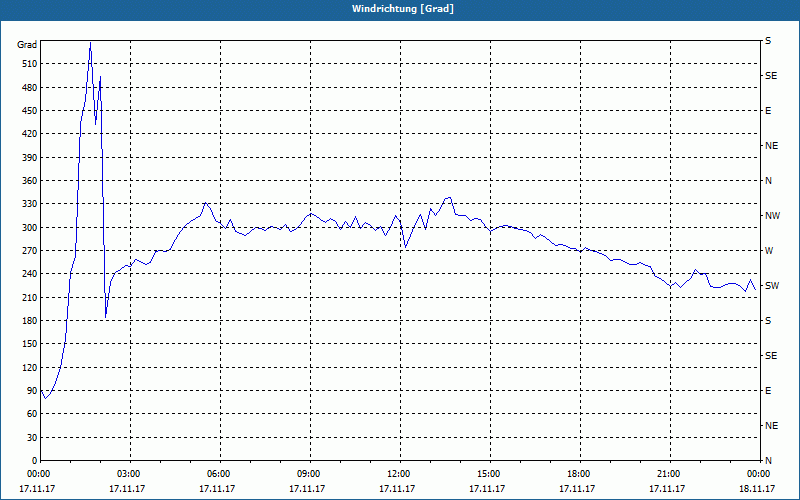Click compass label N at the 360 level

[x=768, y=181]
